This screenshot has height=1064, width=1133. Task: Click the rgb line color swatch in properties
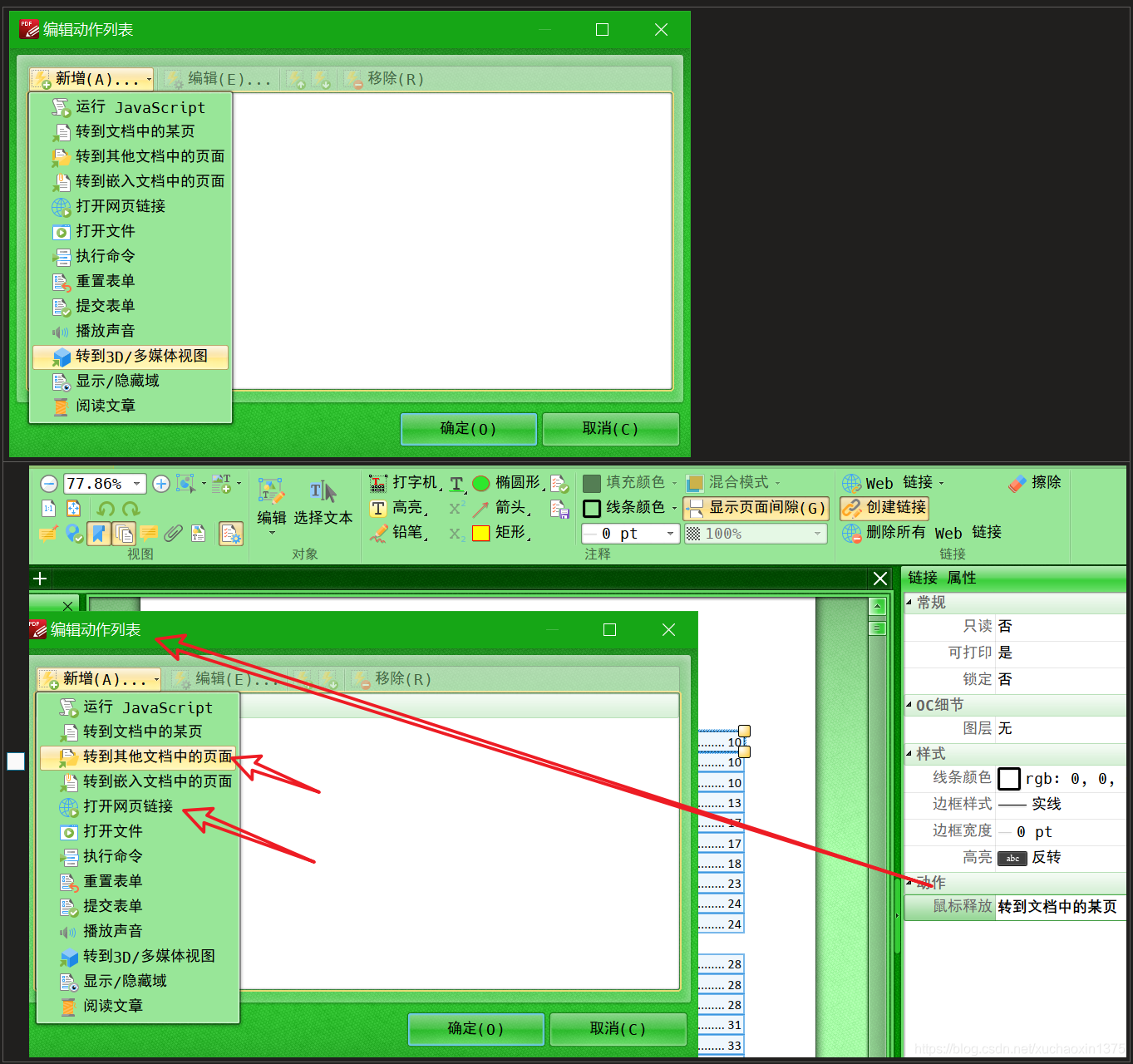point(1008,779)
